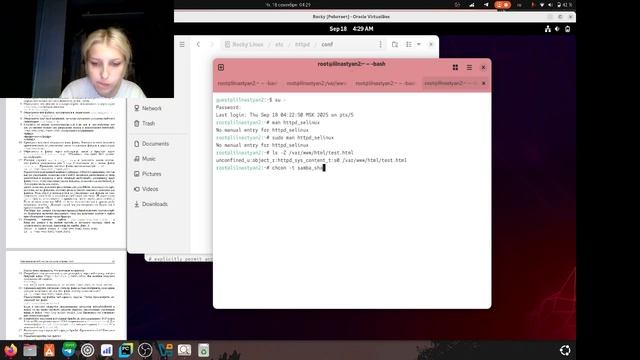Click 'ls -Z /var/www/html/test.html' command text
The image size is (640, 360).
[313, 153]
